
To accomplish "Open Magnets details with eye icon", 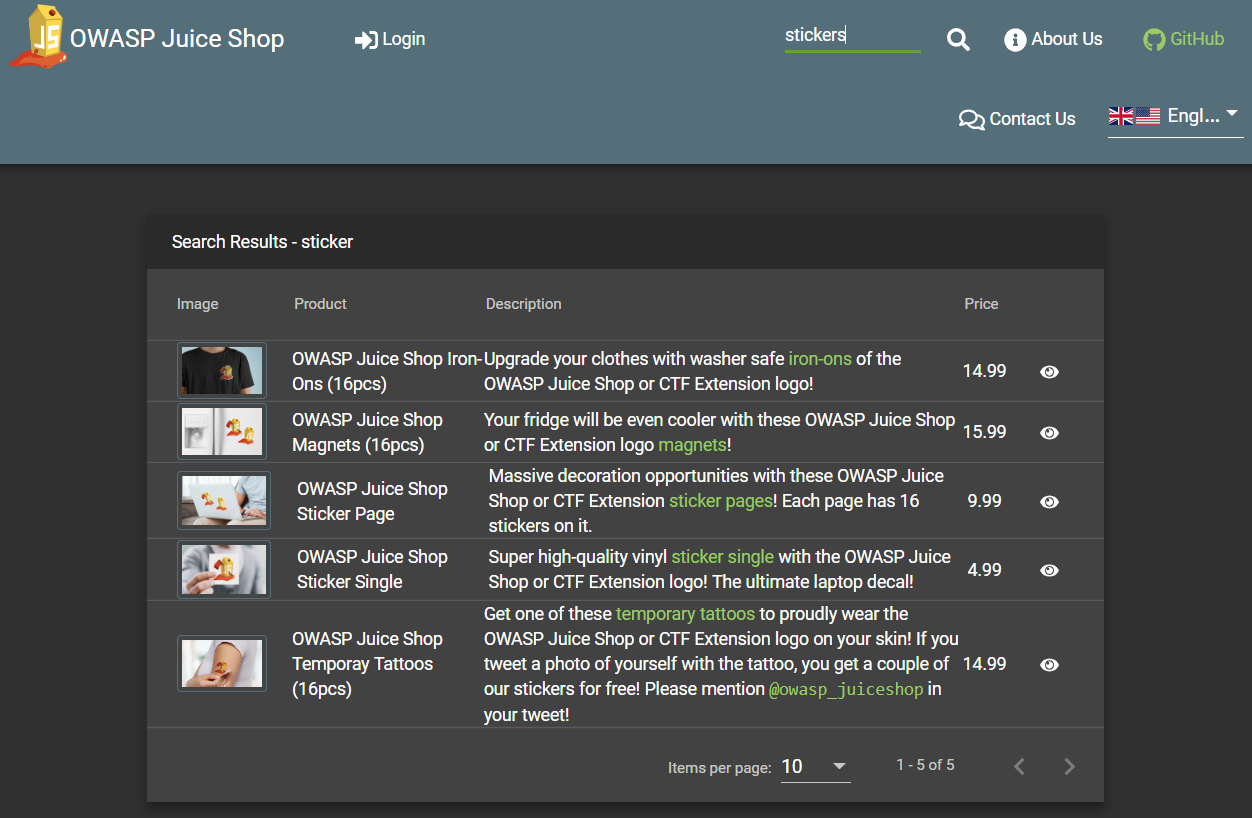I will [1049, 433].
